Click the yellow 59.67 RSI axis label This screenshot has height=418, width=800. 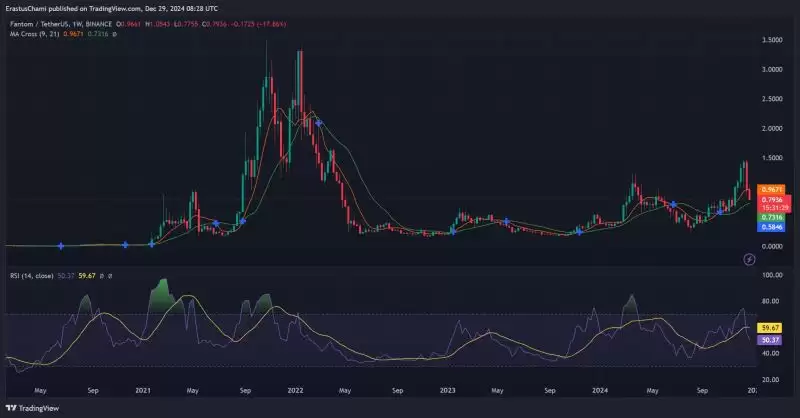(x=770, y=327)
